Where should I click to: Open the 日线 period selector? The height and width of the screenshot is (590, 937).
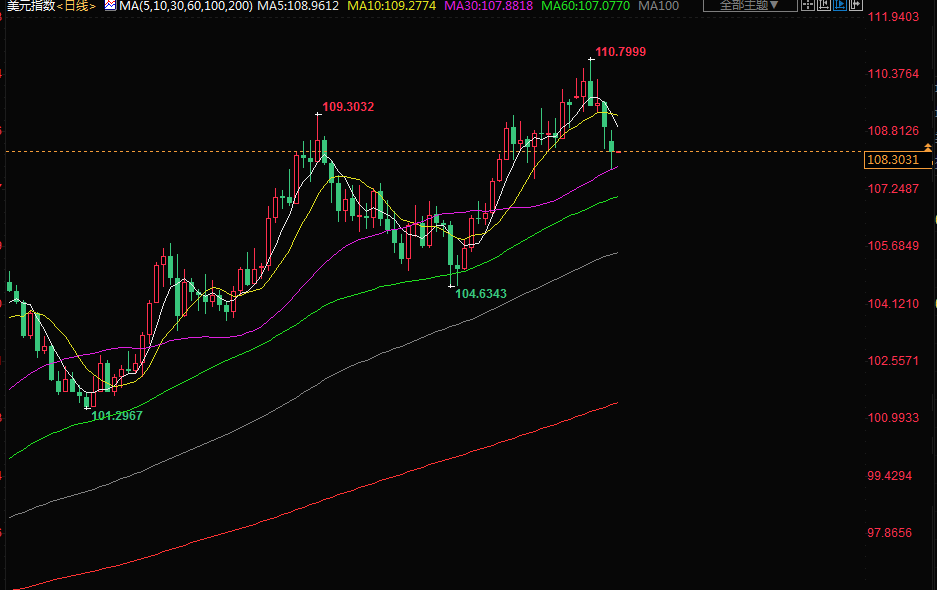click(x=77, y=6)
